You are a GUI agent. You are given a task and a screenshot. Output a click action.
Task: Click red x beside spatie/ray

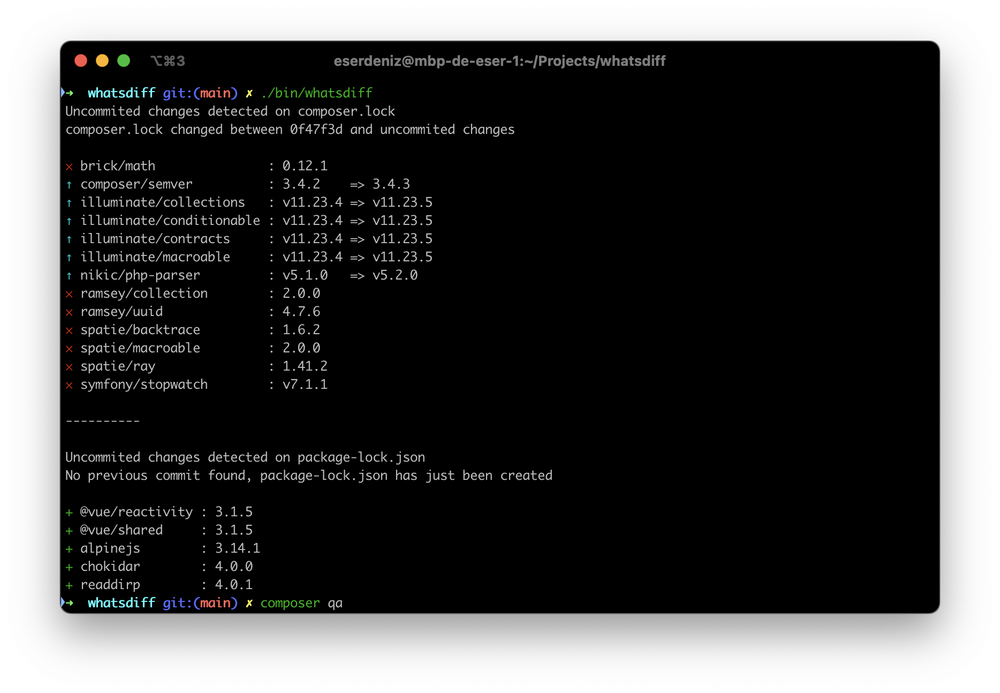tap(70, 368)
